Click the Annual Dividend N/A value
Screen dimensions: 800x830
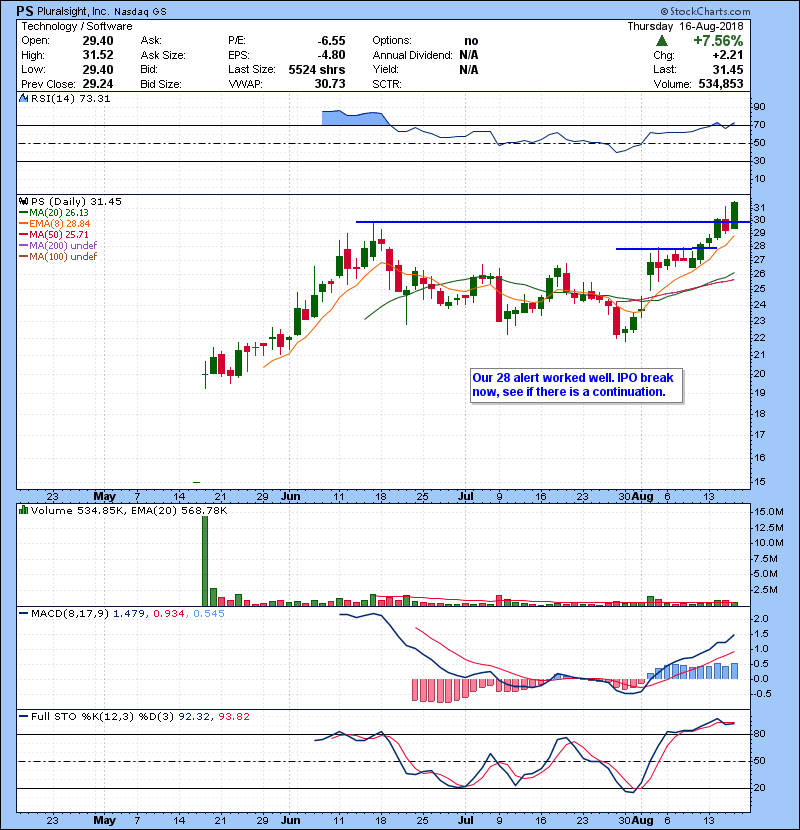(469, 55)
